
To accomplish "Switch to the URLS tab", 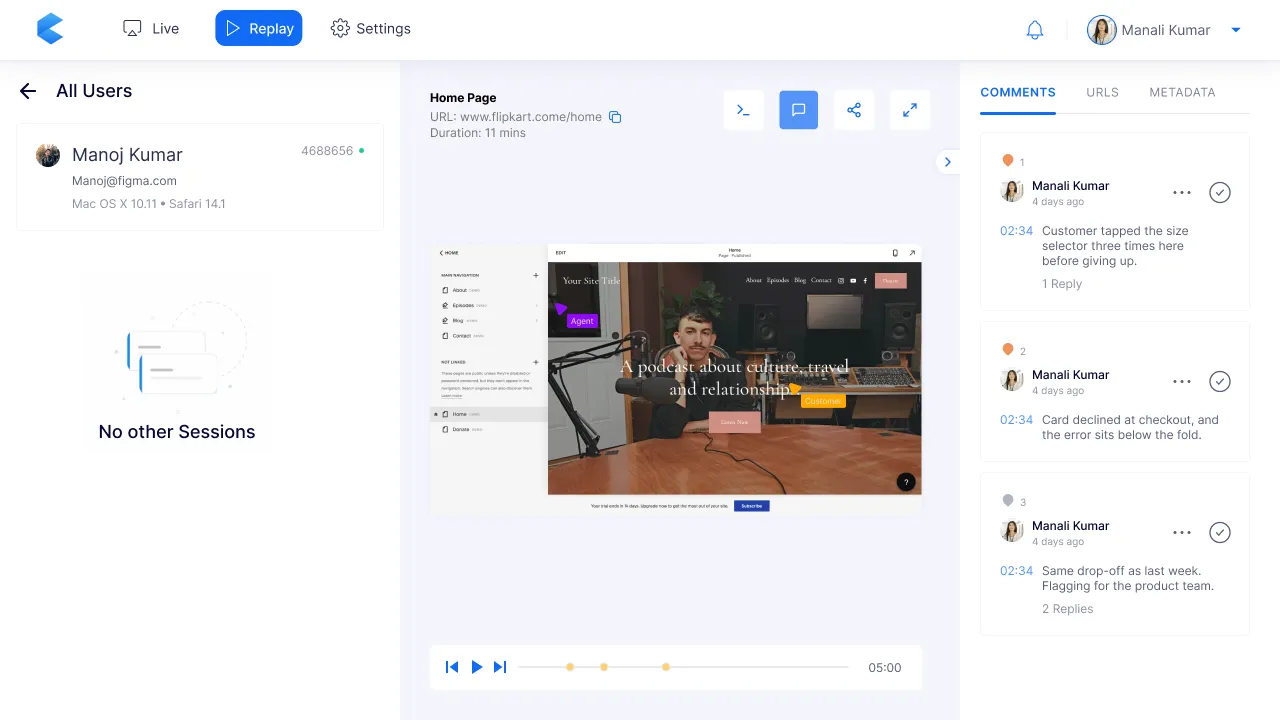I will (x=1102, y=92).
